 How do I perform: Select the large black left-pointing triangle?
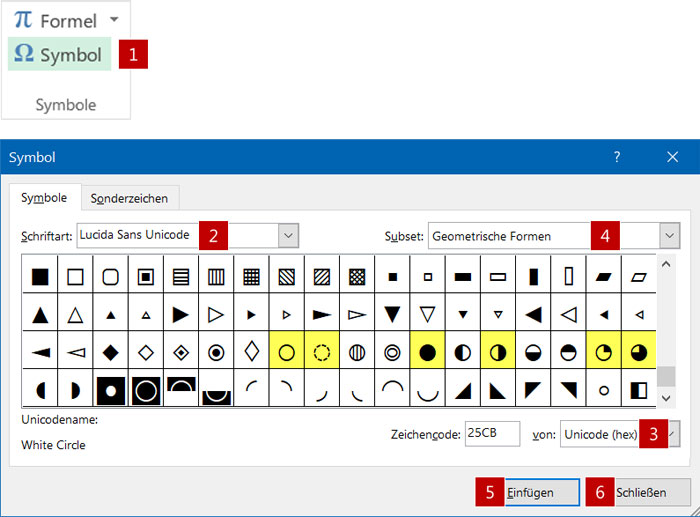pyautogui.click(x=533, y=315)
